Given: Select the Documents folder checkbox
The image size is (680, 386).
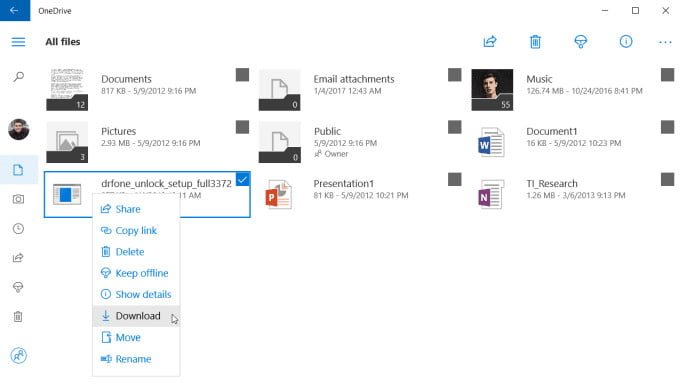Looking at the screenshot, I should point(242,75).
